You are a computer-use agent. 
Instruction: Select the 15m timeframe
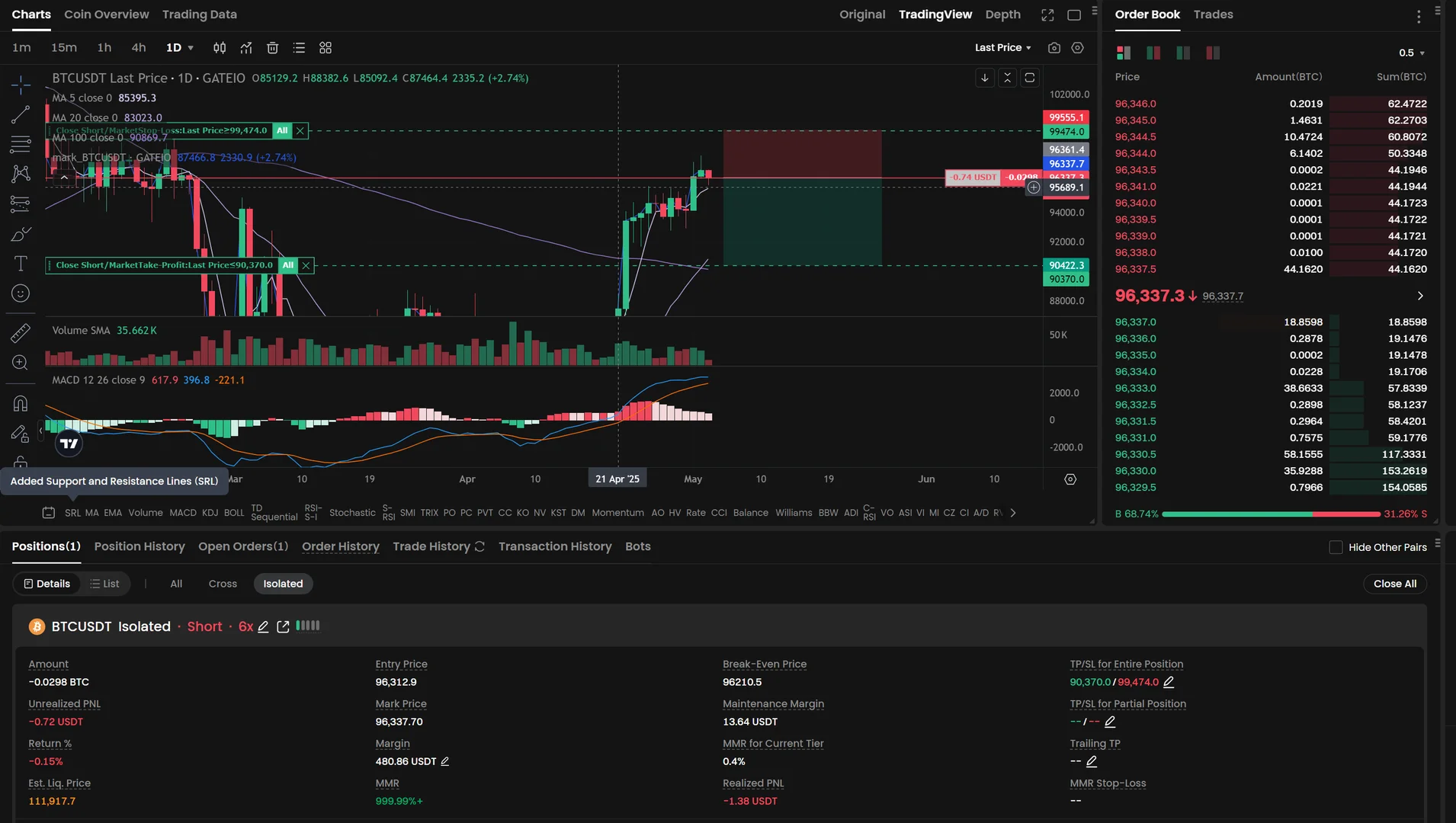point(64,48)
